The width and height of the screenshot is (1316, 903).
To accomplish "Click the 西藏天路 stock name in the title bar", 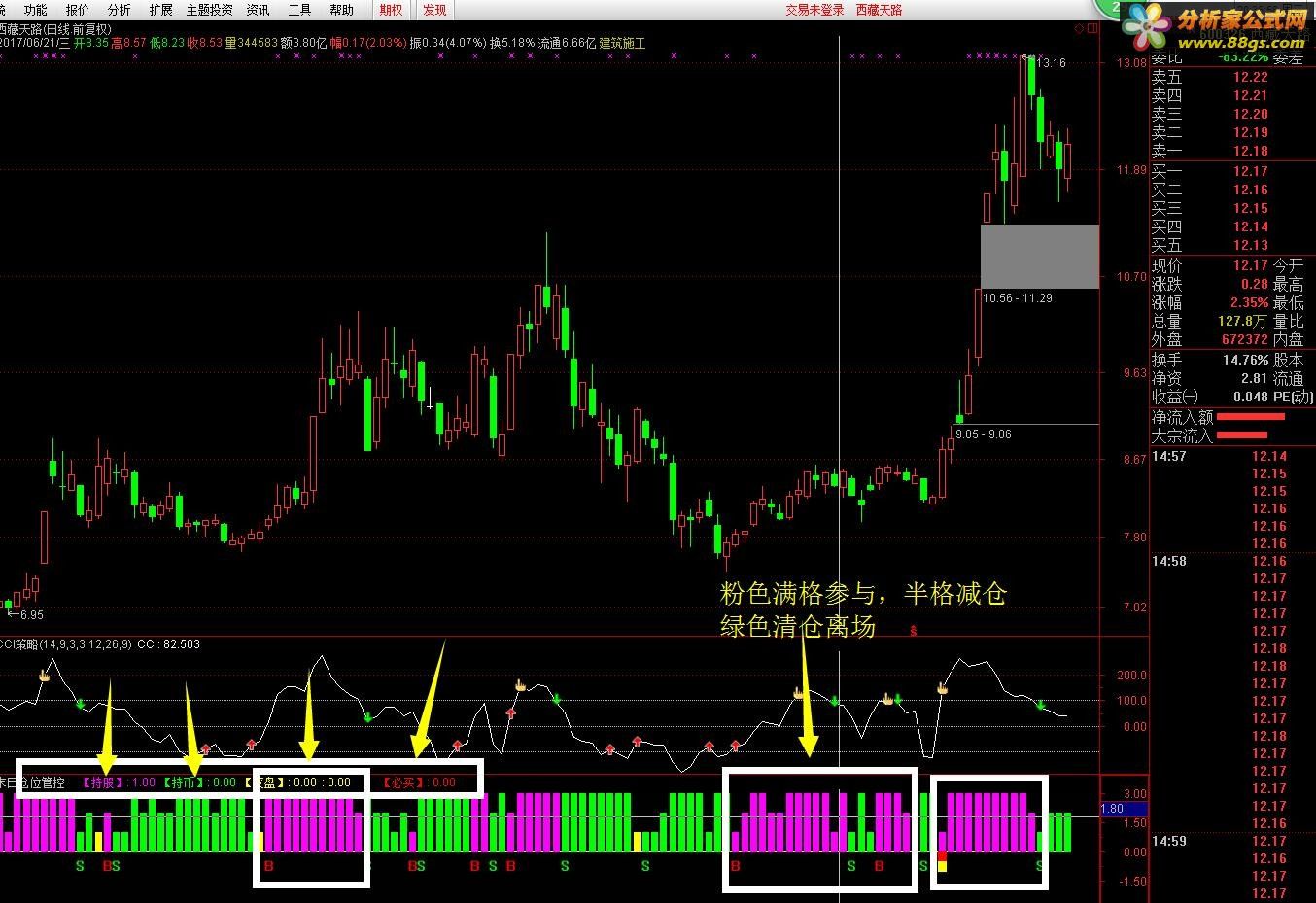I will click(879, 10).
